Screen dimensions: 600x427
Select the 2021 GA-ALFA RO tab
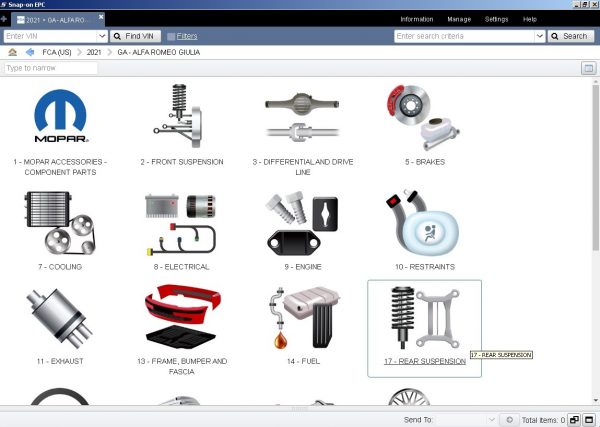[x=57, y=20]
